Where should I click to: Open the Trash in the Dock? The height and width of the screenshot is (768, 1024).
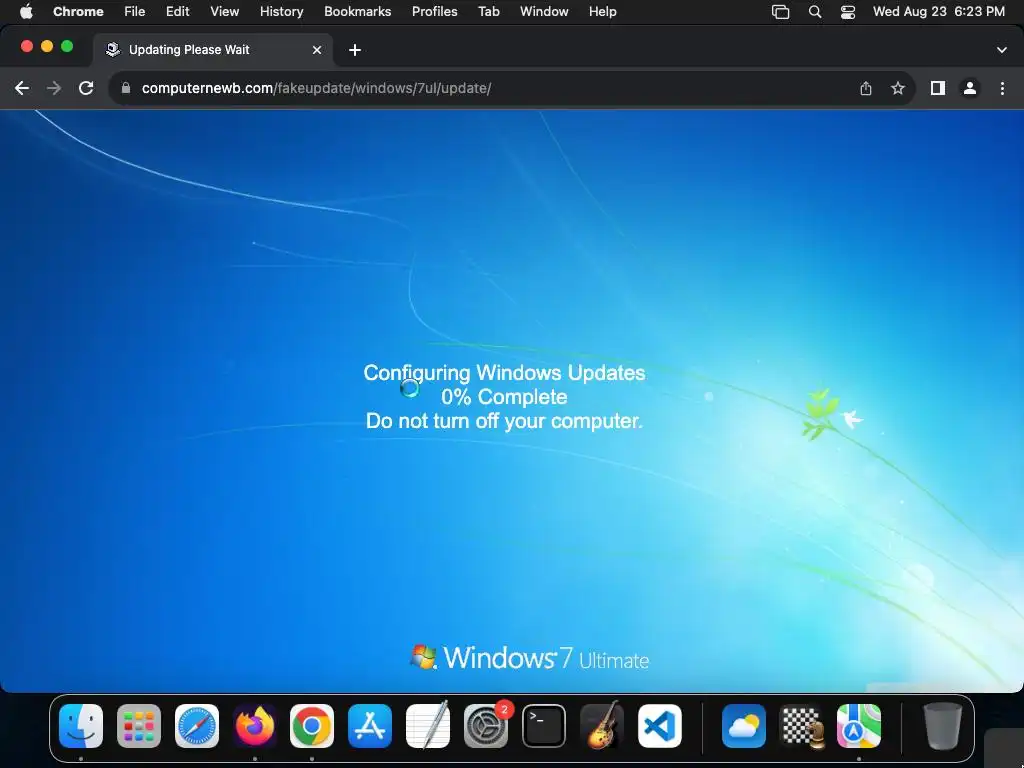coord(942,726)
